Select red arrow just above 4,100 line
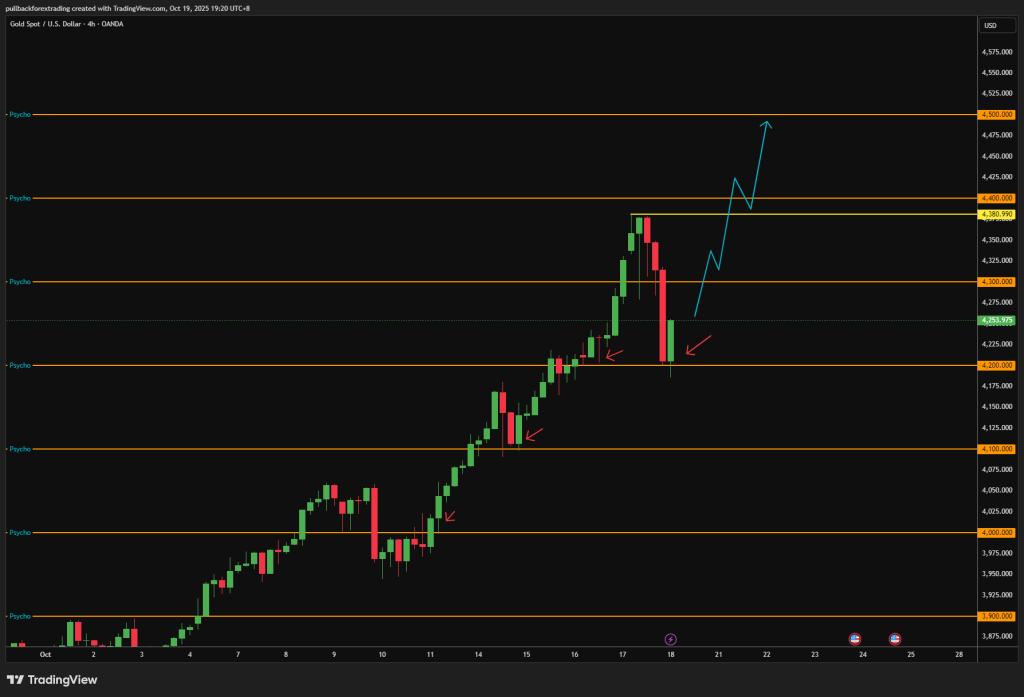Image resolution: width=1024 pixels, height=697 pixels. point(534,433)
